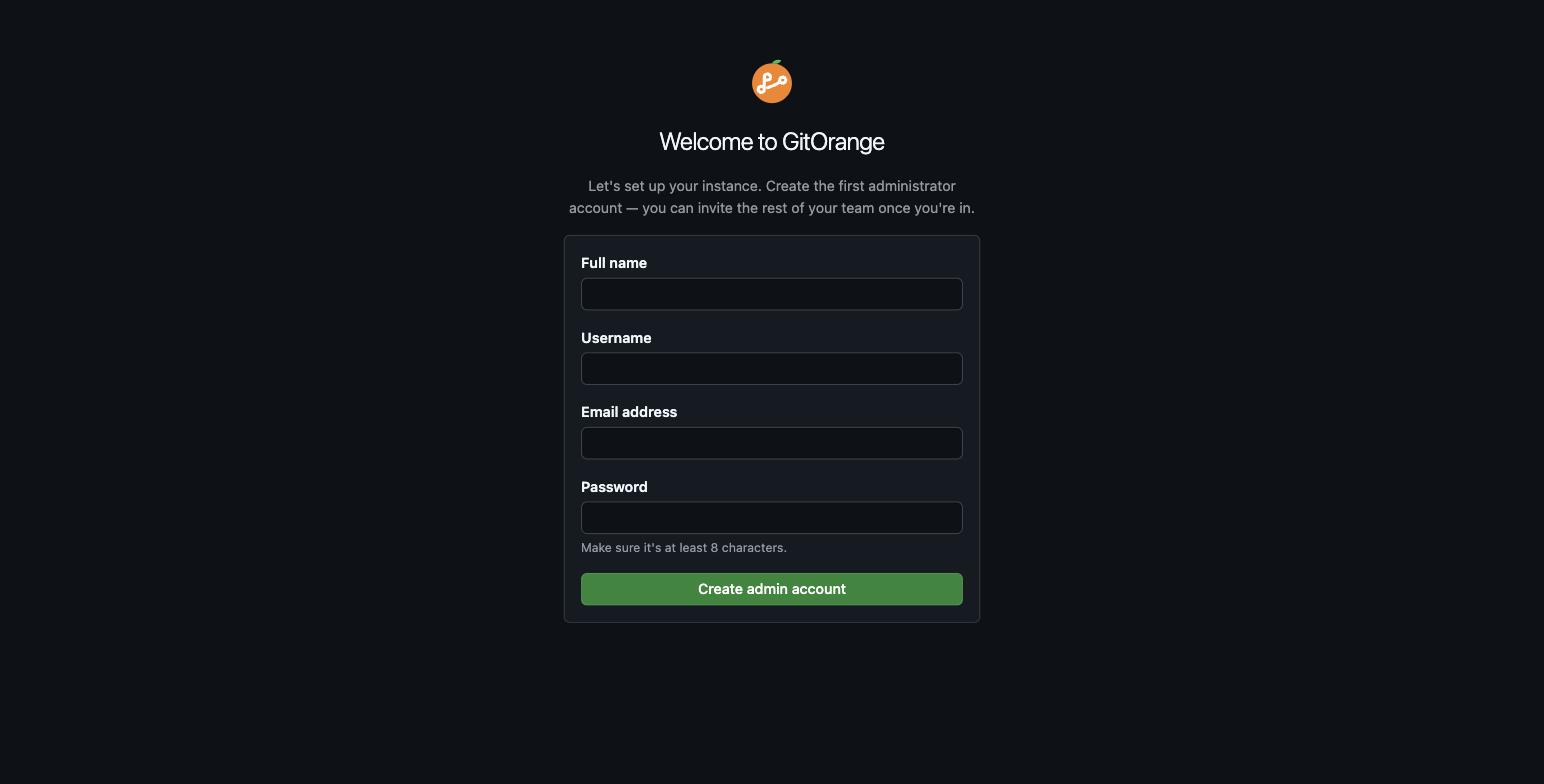Click the Username label
Screen dimensions: 1544x784
tap(616, 338)
